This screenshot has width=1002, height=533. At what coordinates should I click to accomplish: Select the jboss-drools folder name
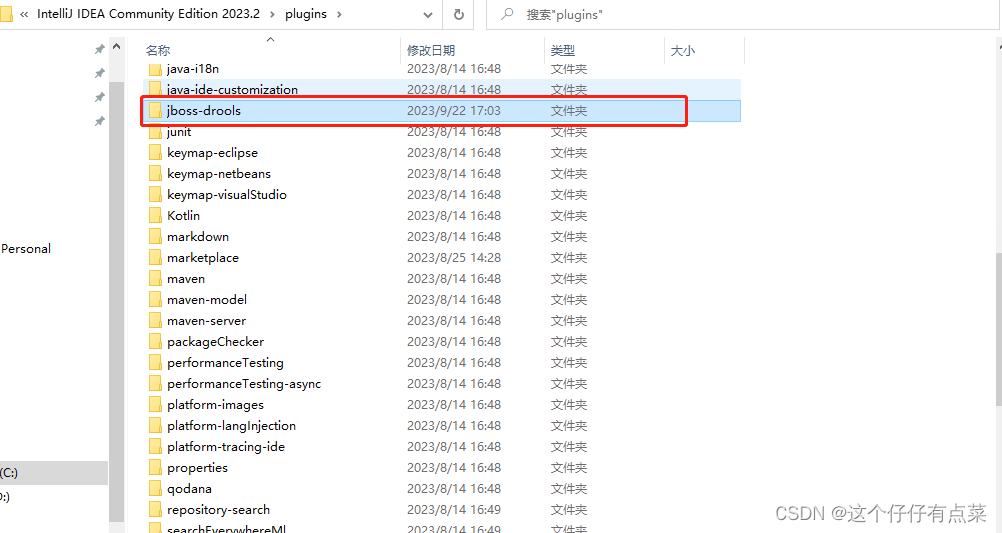click(x=204, y=111)
